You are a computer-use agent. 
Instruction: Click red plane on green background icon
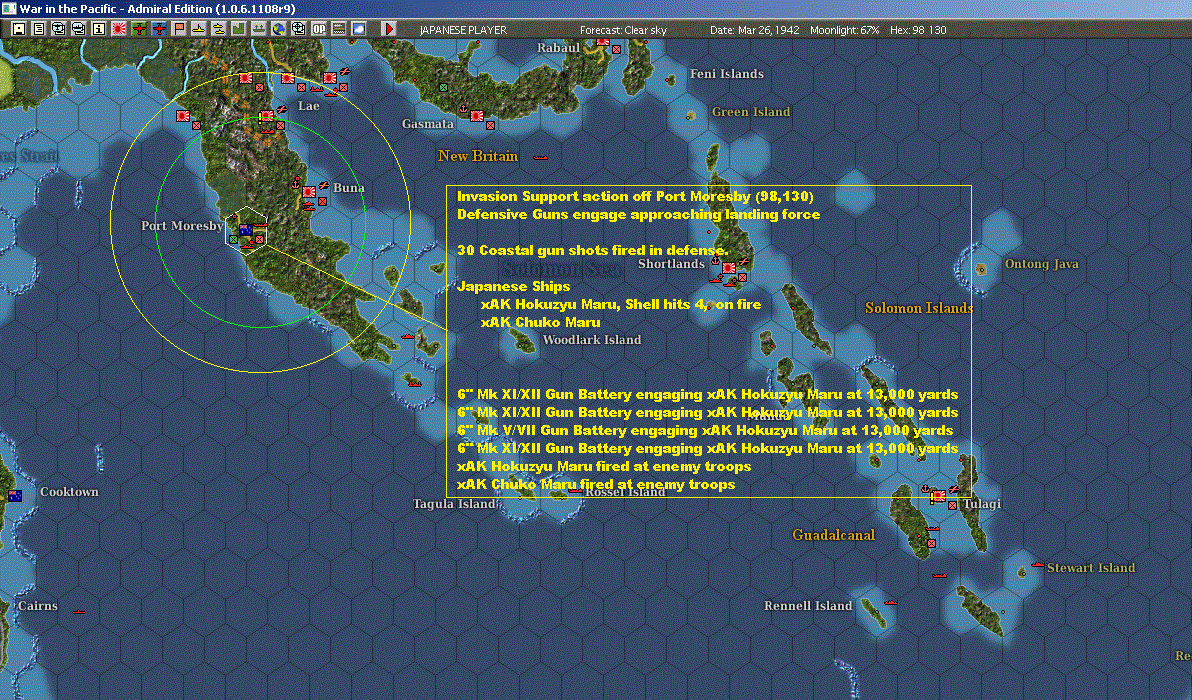(139, 29)
